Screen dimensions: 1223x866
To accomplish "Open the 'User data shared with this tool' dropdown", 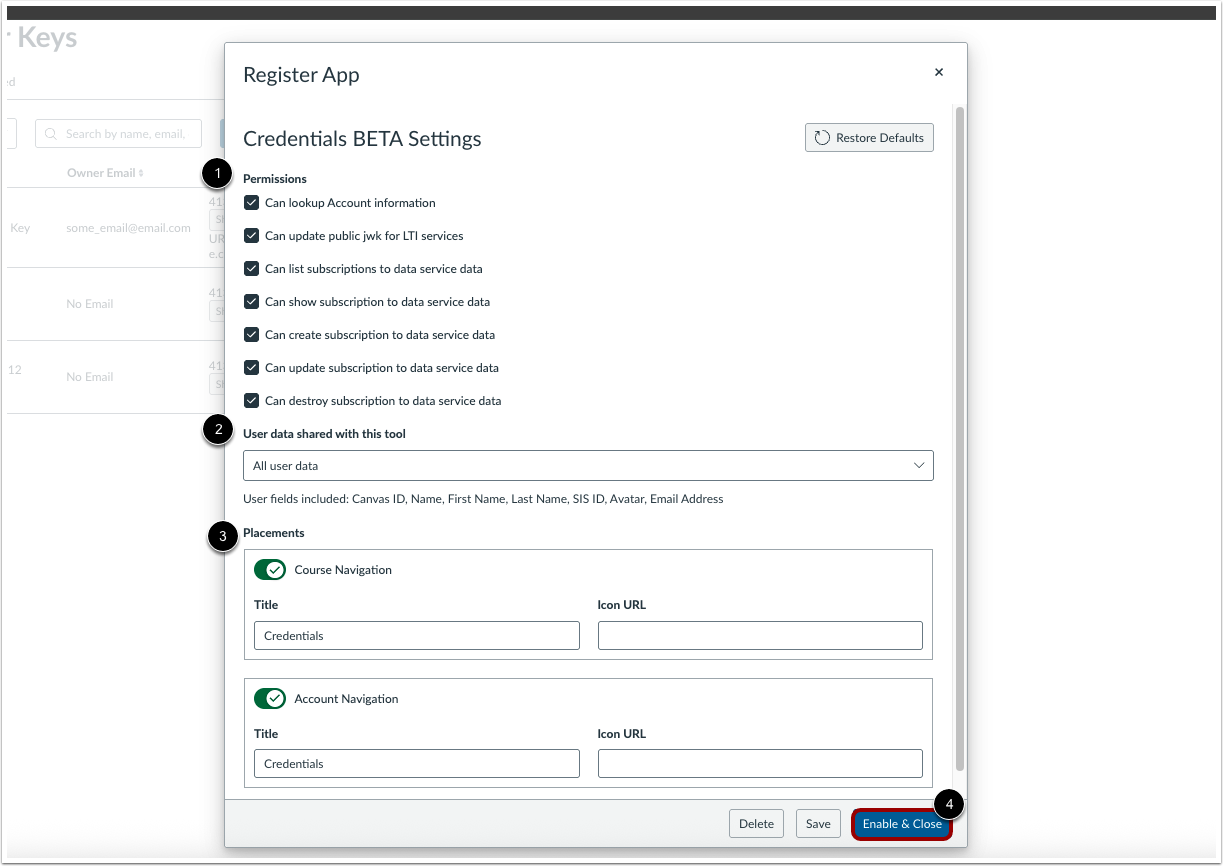I will click(588, 465).
